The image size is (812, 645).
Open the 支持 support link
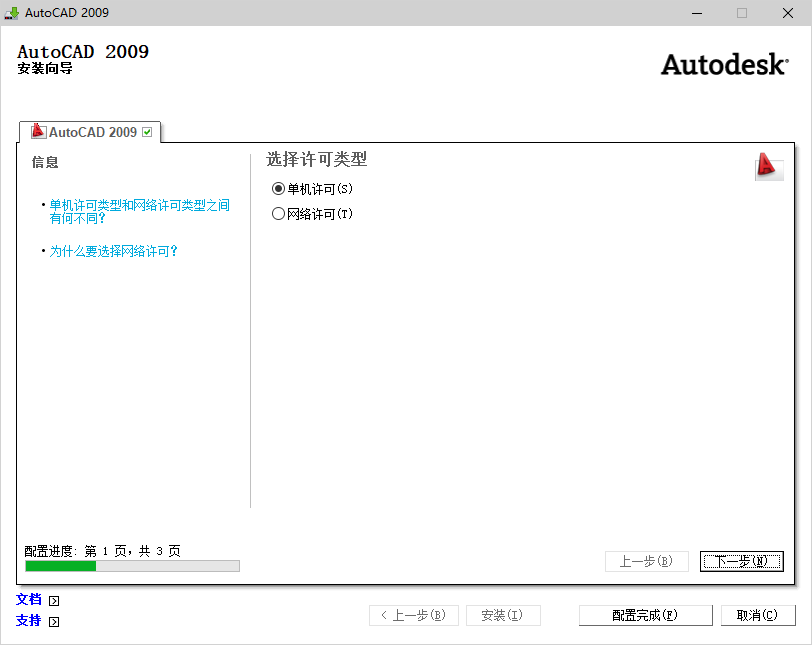[x=27, y=620]
